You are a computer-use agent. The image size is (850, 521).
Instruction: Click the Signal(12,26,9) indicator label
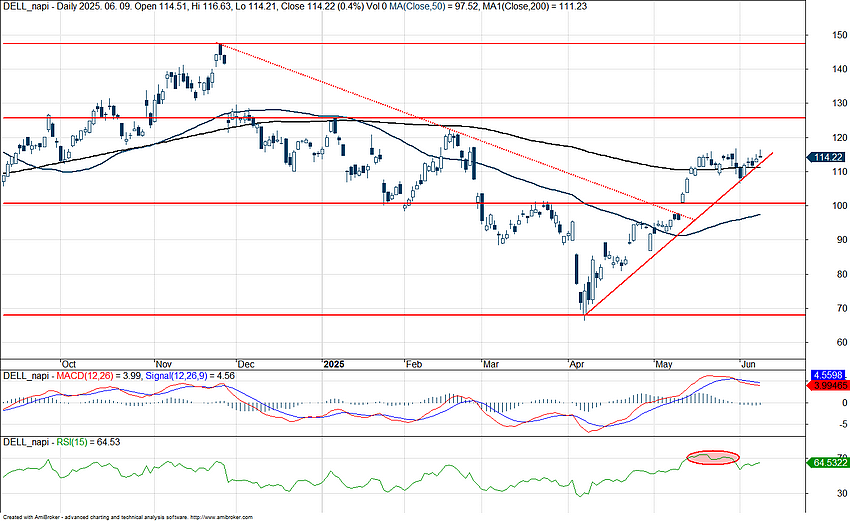[x=176, y=376]
